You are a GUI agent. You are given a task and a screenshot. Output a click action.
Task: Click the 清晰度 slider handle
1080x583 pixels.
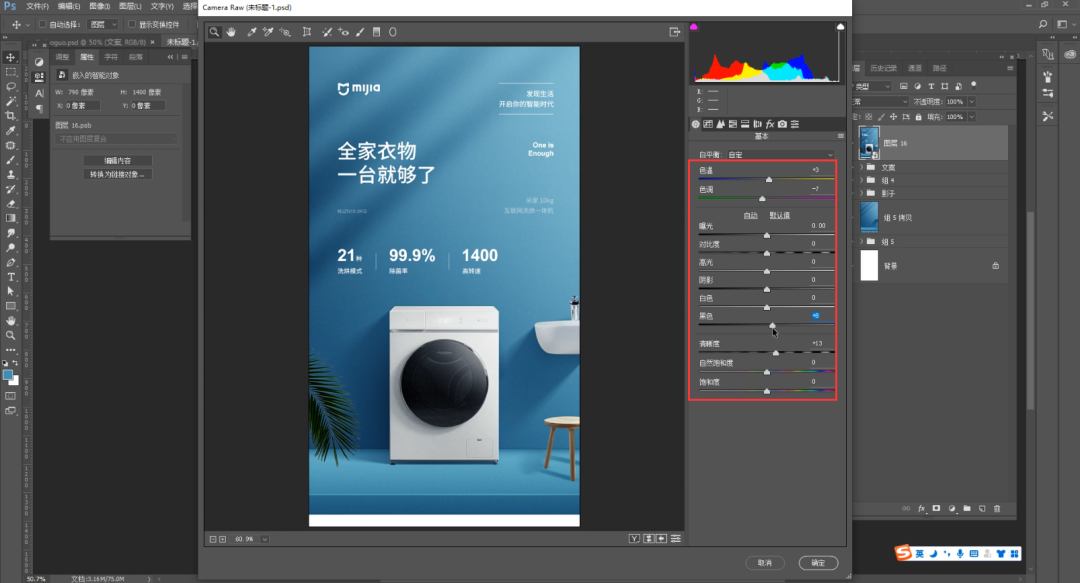(x=776, y=353)
